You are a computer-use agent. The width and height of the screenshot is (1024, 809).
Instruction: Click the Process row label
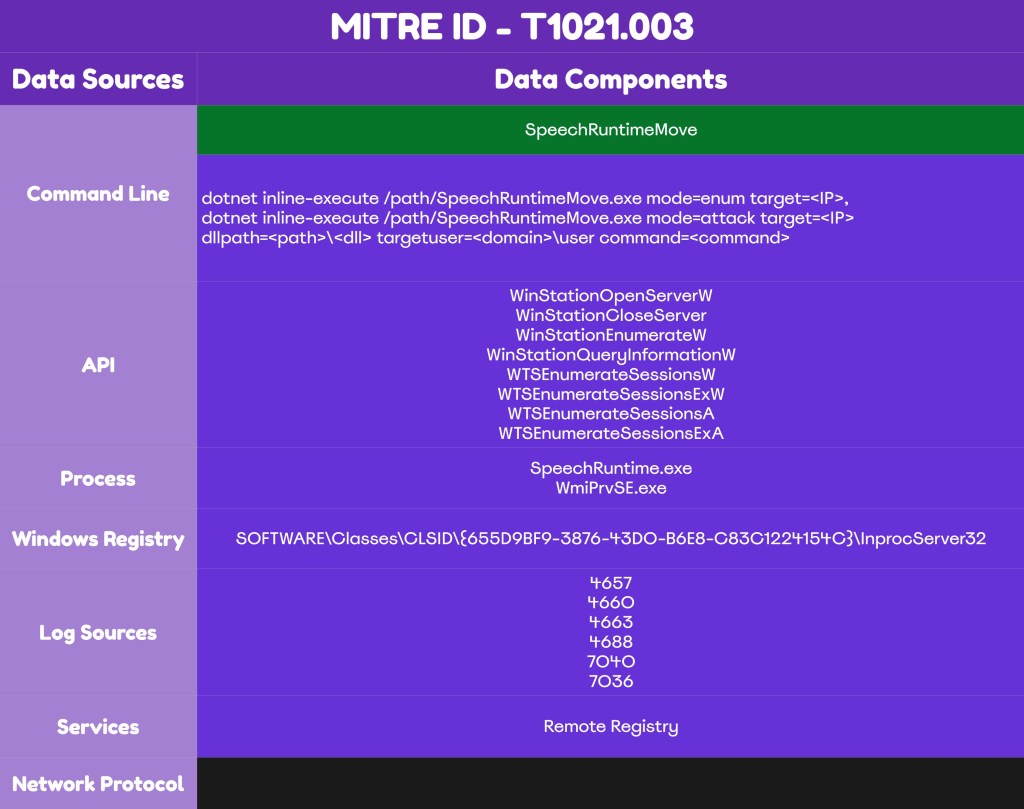click(98, 478)
